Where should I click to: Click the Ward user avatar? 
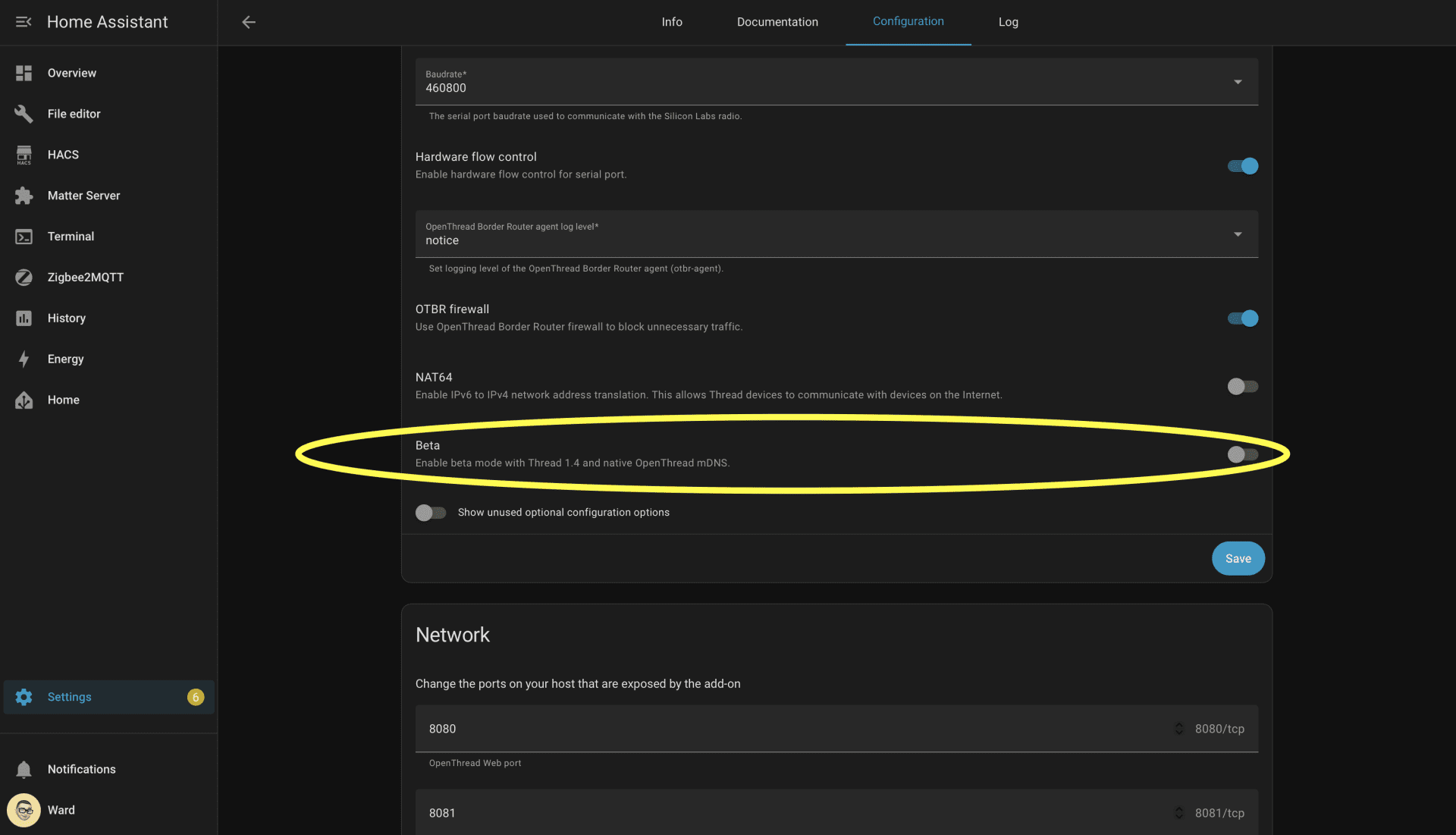tap(24, 810)
